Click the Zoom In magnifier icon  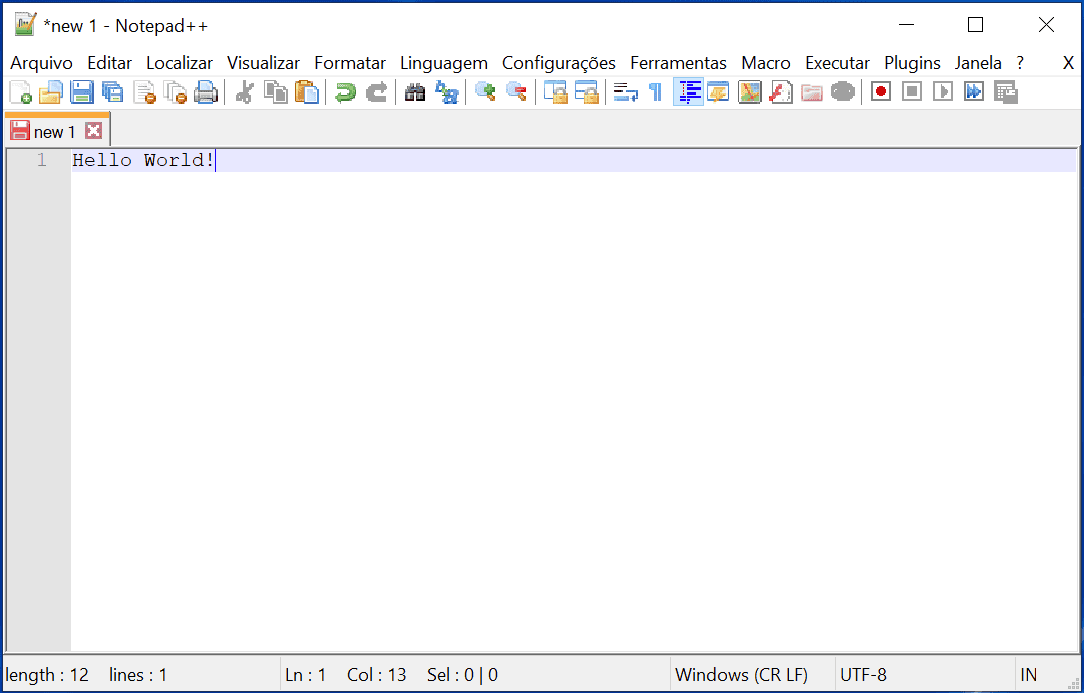point(485,93)
